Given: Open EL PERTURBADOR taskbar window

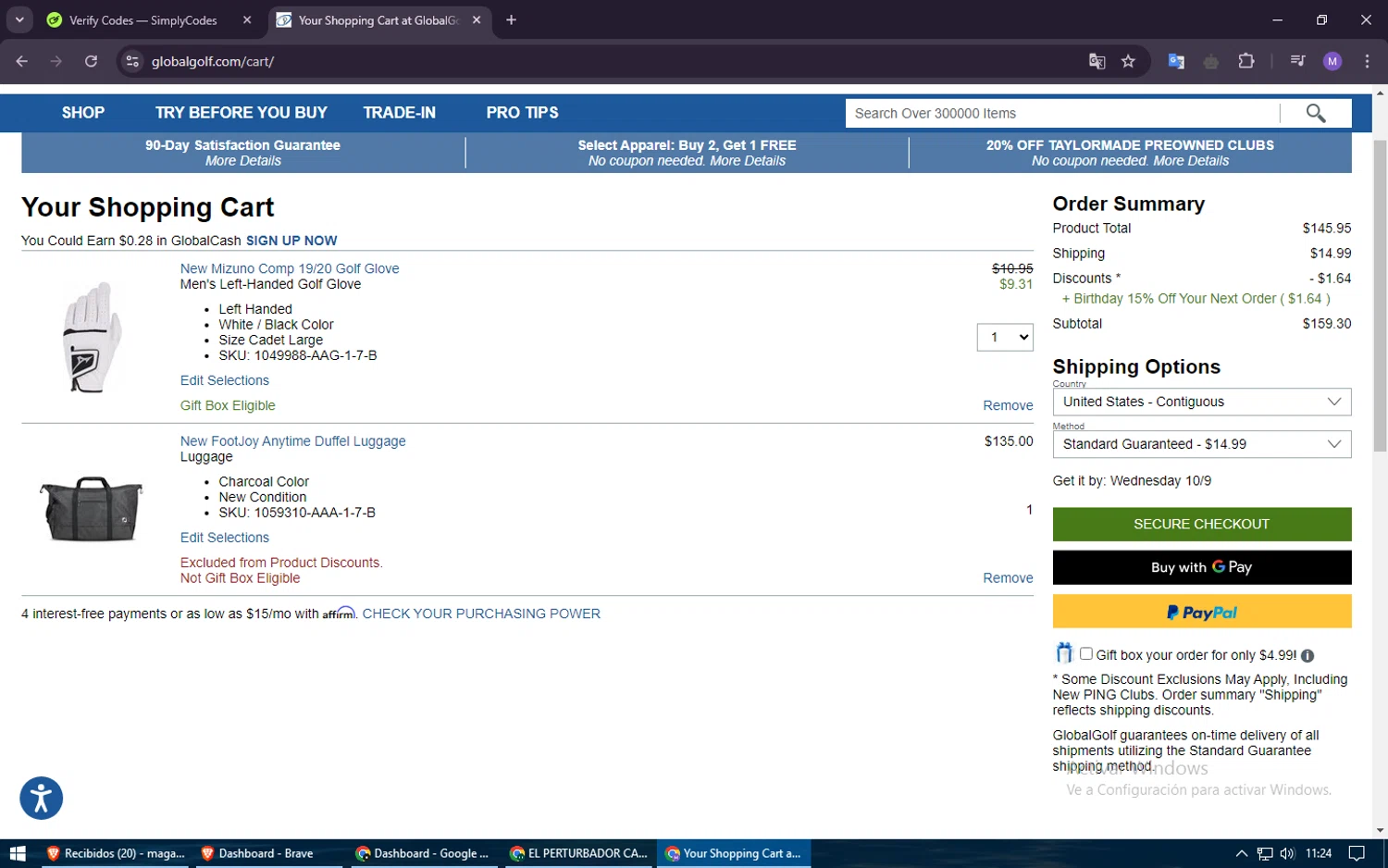Looking at the screenshot, I should [579, 853].
